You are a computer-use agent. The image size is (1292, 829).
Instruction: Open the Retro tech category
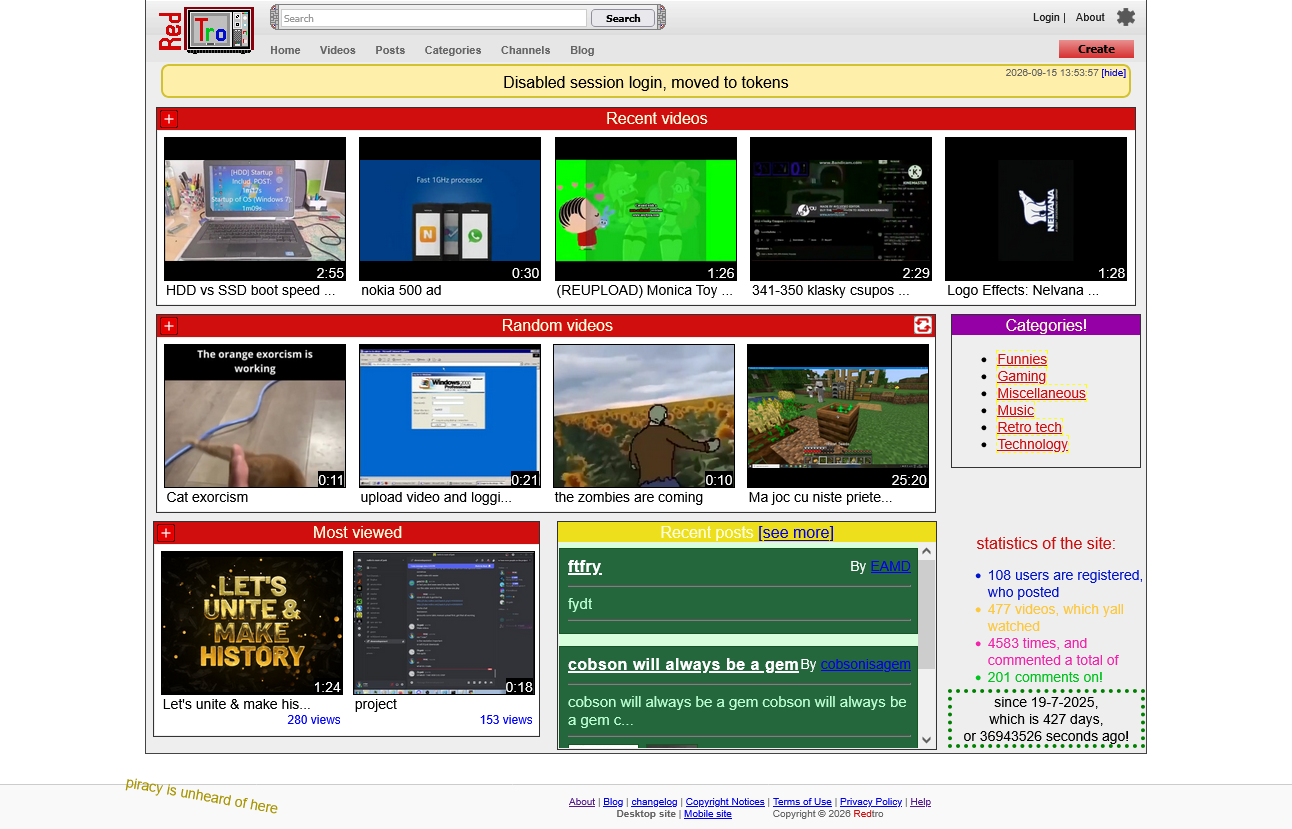(x=1029, y=427)
